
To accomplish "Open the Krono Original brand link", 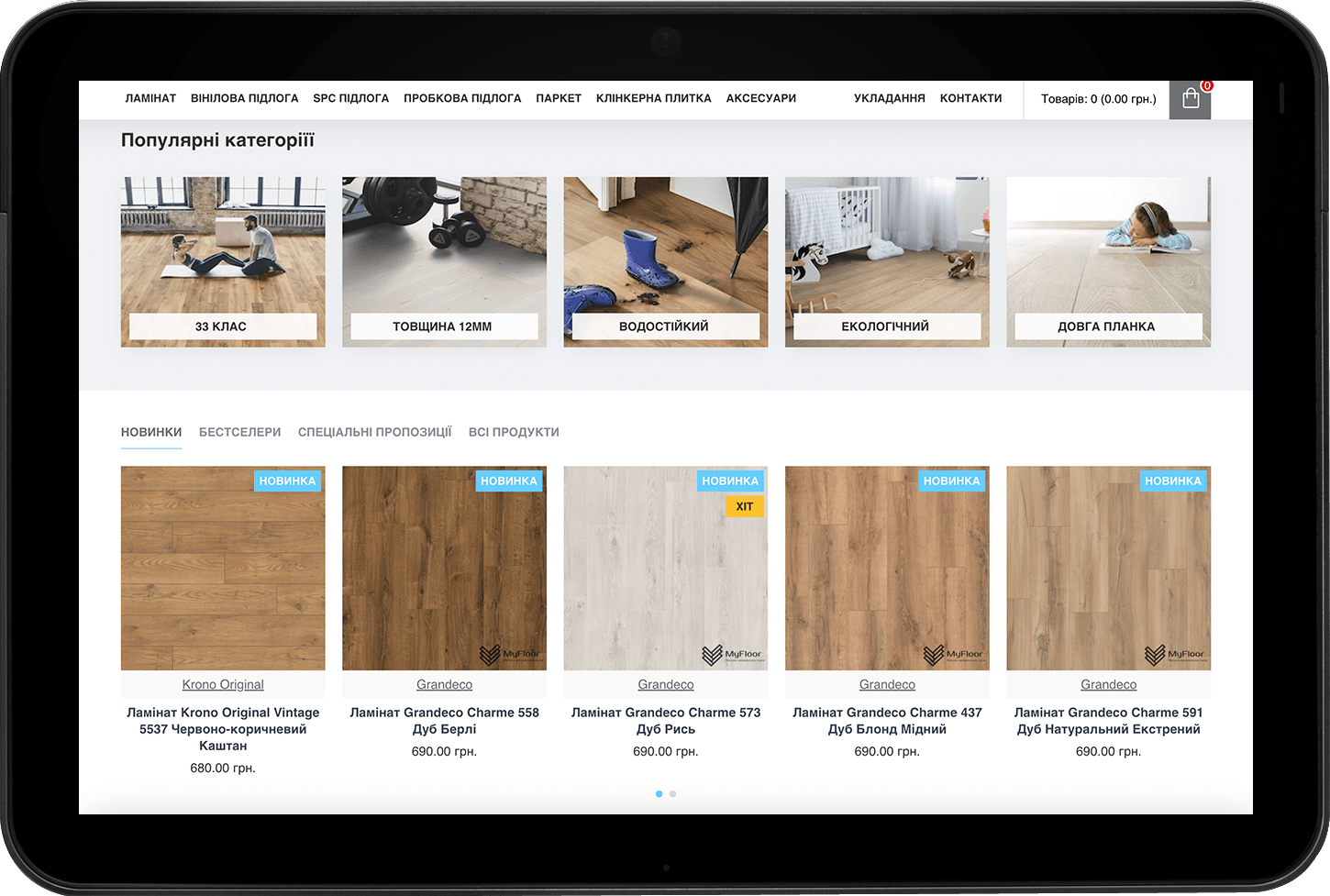I will click(223, 685).
